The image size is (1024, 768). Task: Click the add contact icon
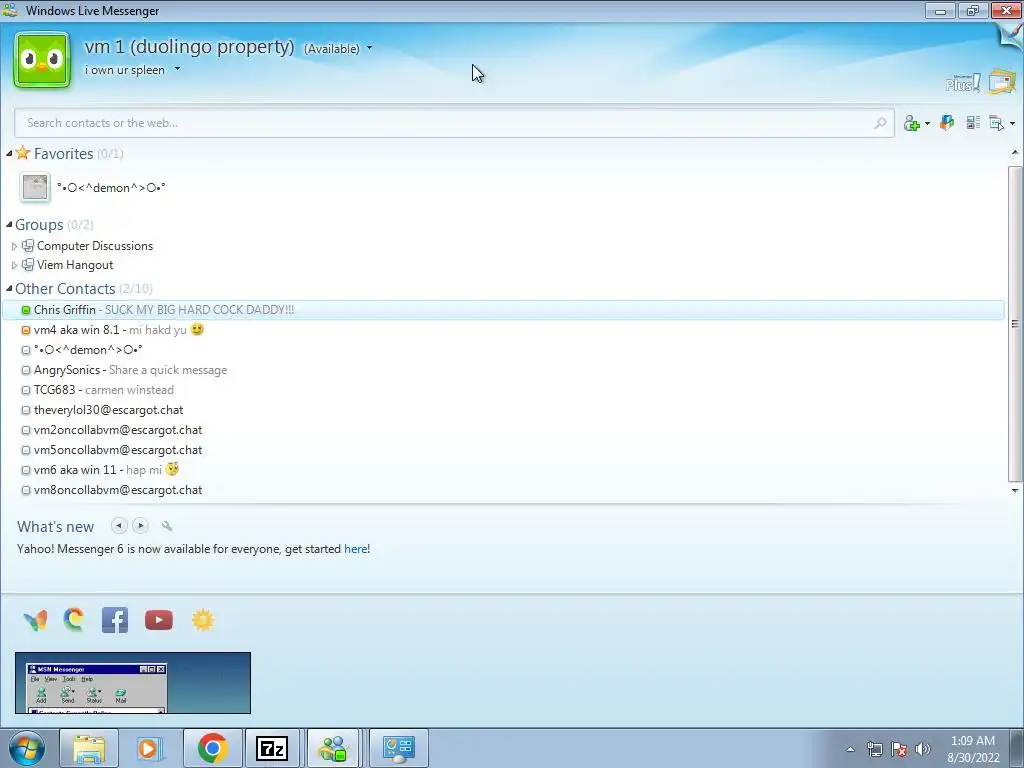[x=912, y=123]
